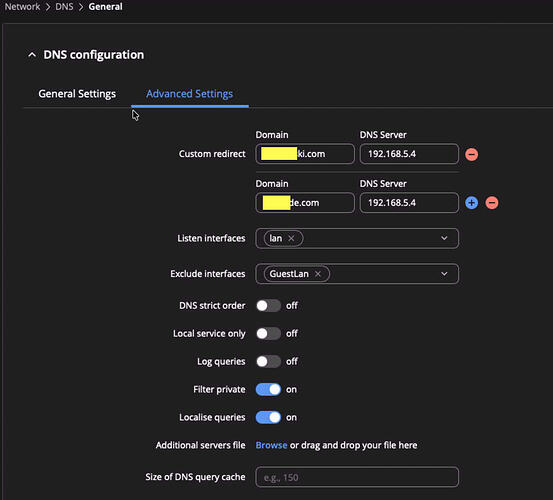Open DNS in the breadcrumb path

click(x=64, y=7)
